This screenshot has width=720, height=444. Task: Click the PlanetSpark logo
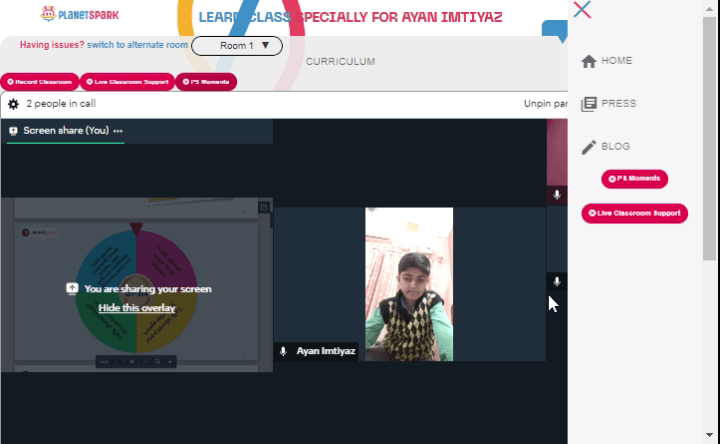[x=79, y=14]
